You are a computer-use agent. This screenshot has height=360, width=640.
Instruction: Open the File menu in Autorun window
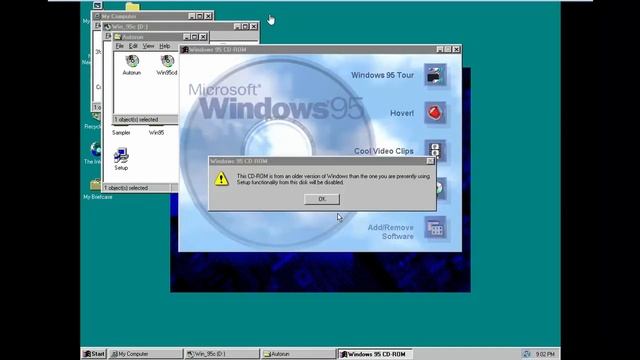(120, 46)
